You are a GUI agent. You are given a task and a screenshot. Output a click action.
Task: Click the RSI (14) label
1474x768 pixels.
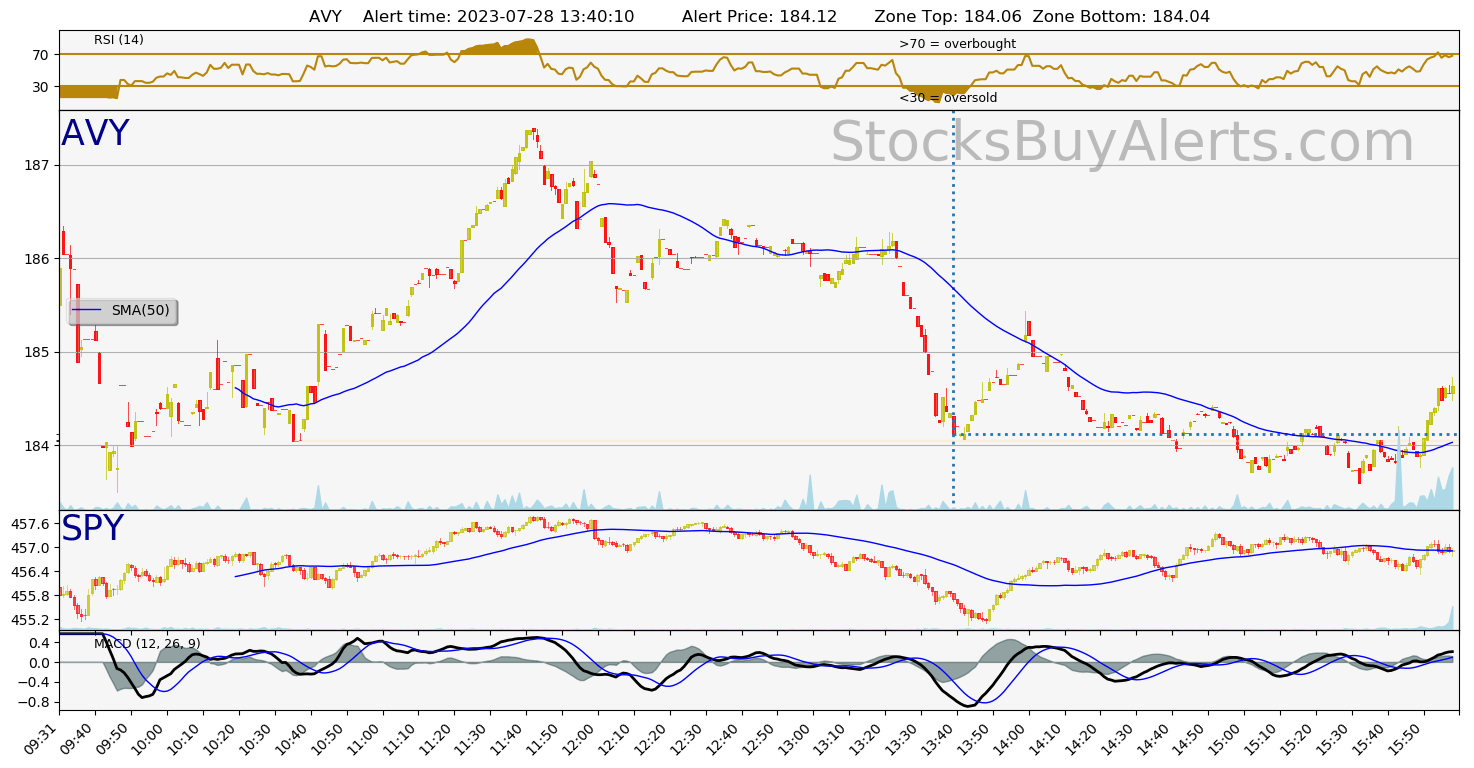click(x=119, y=40)
